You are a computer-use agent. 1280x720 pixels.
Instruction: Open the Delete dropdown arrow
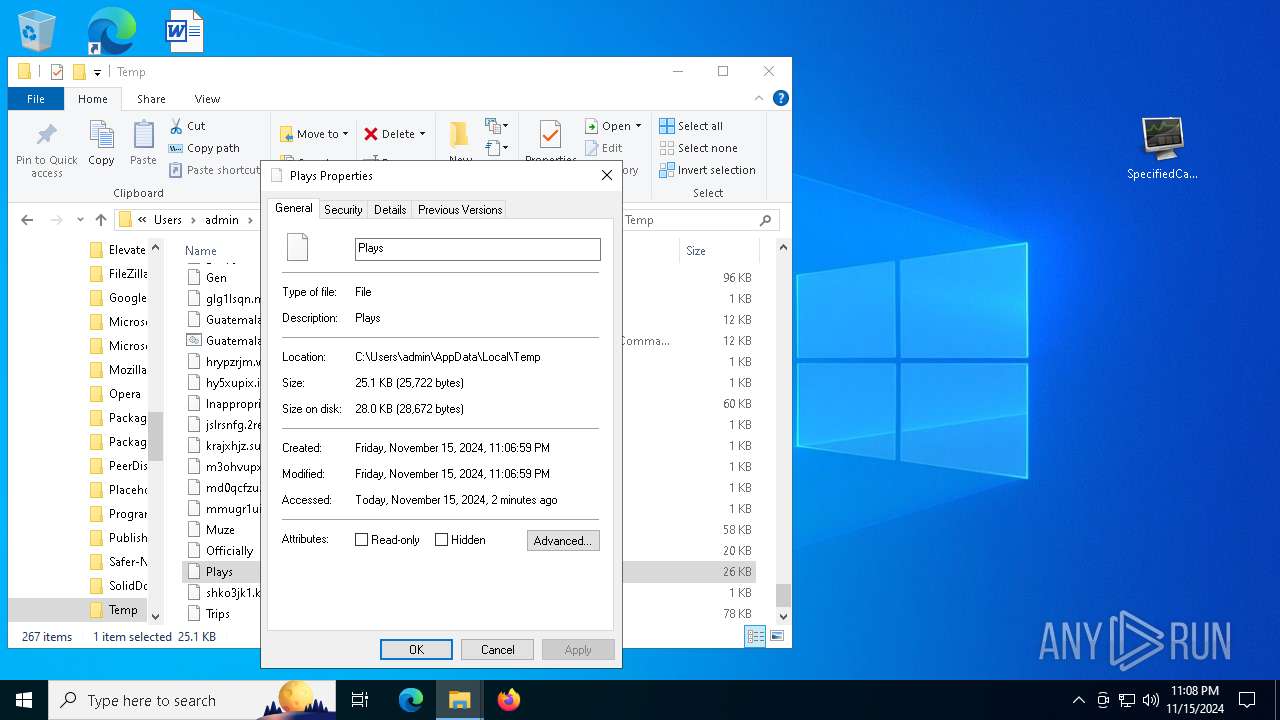422,134
